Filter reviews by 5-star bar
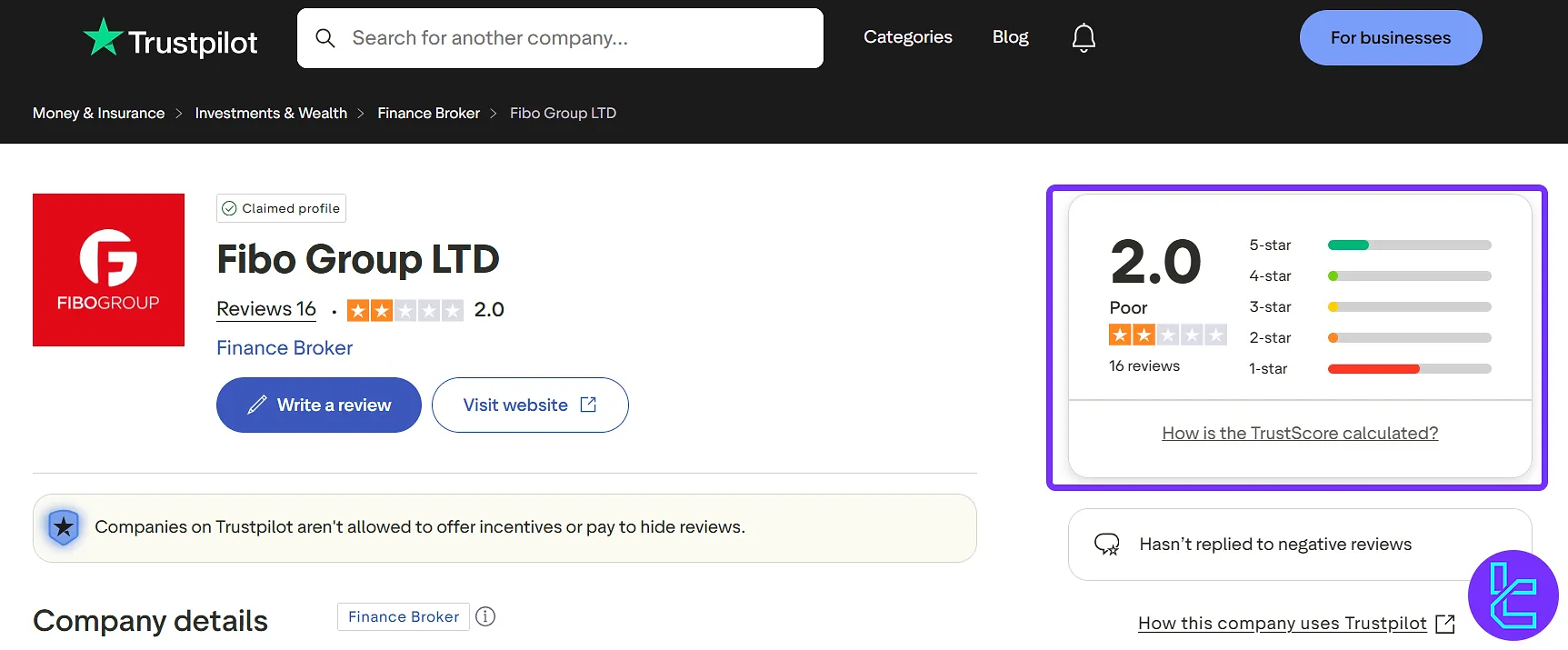 pos(1409,245)
